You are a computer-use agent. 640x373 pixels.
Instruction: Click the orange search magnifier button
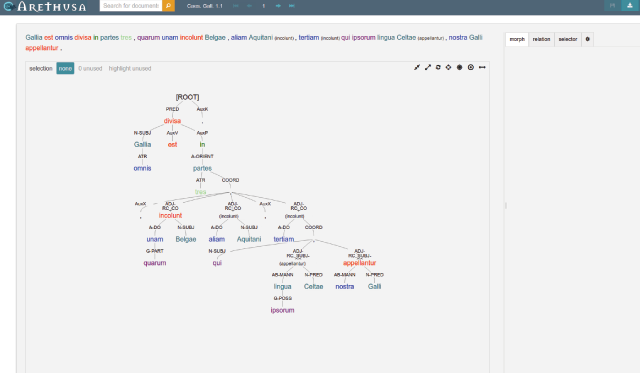click(x=168, y=6)
